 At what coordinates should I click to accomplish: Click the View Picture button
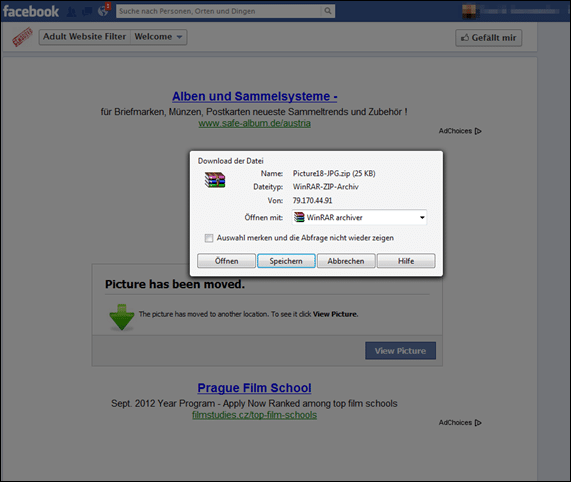[x=401, y=351]
